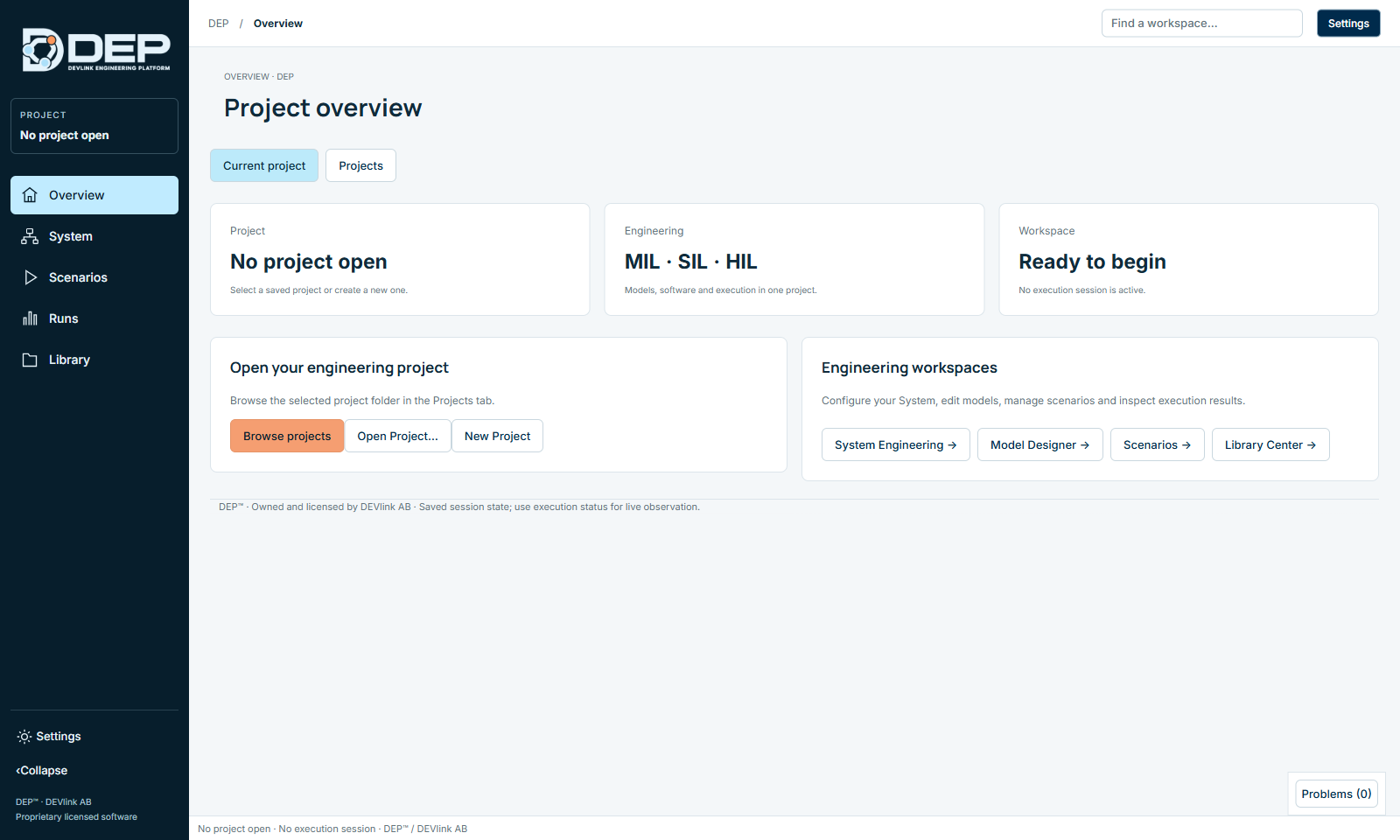Switch to the Current project tab
The width and height of the screenshot is (1400, 840).
264,165
